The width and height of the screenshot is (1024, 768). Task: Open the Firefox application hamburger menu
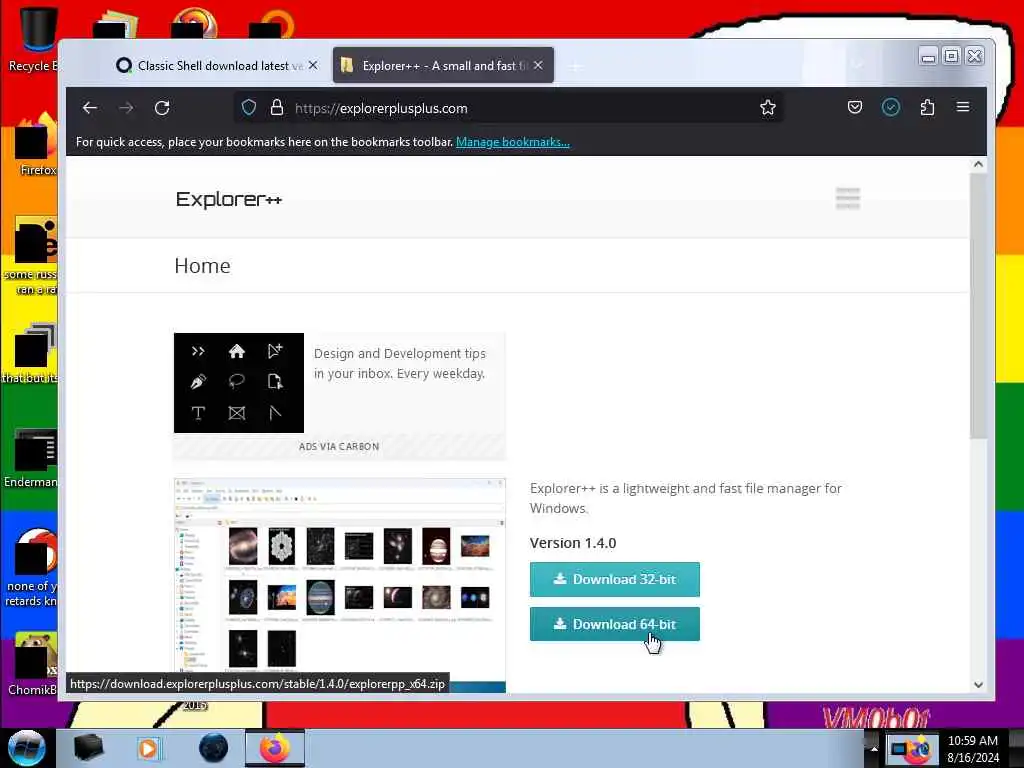pos(963,107)
